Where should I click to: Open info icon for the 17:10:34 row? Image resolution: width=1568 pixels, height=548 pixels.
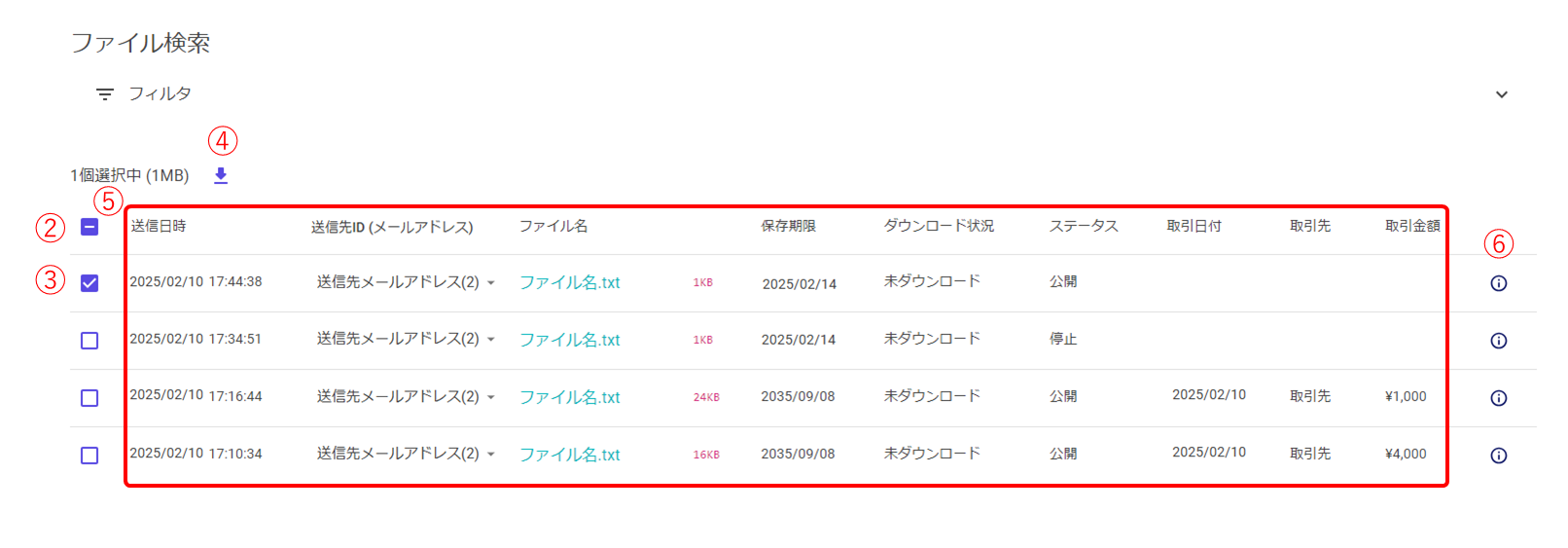point(1498,456)
